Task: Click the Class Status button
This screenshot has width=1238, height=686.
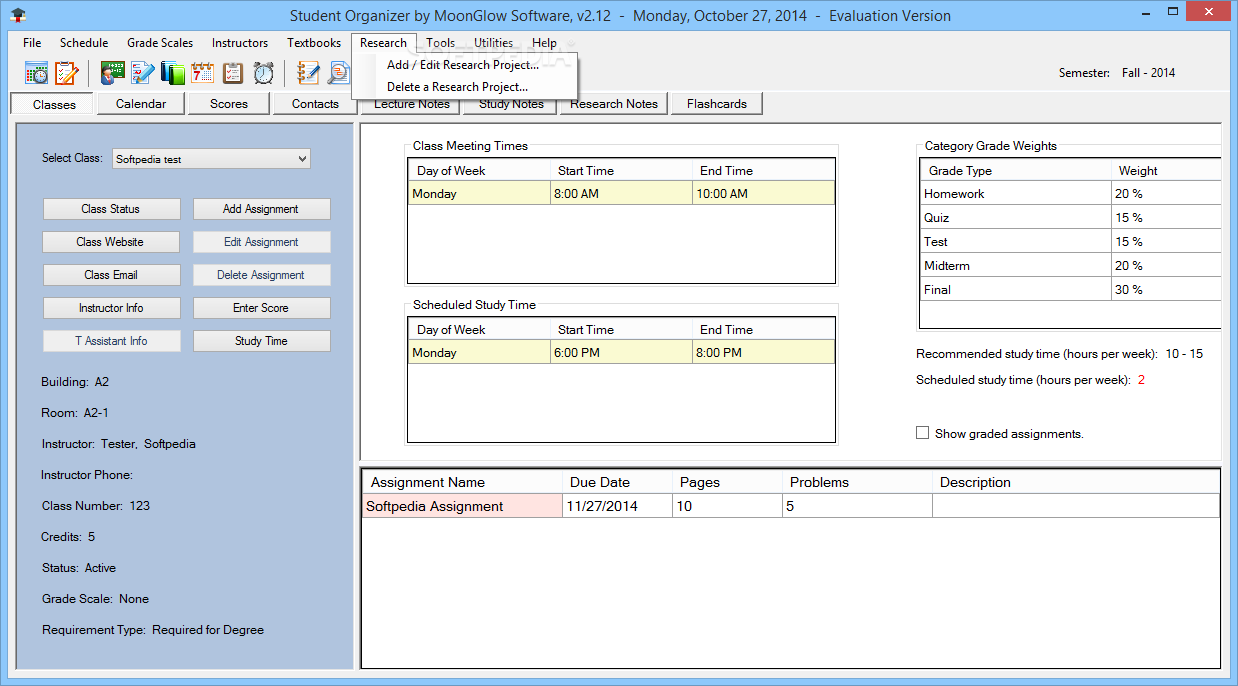Action: click(111, 209)
